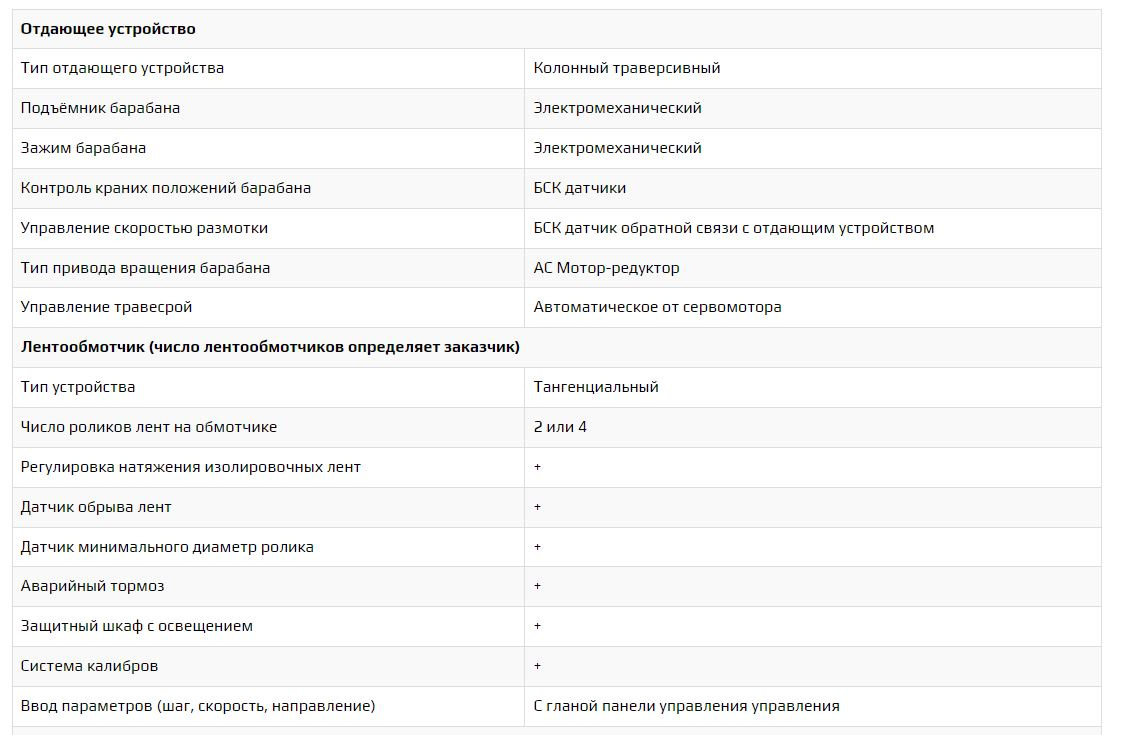Click the plus mark for "Система калибров"
Viewport: 1131px width, 735px height.
[538, 666]
